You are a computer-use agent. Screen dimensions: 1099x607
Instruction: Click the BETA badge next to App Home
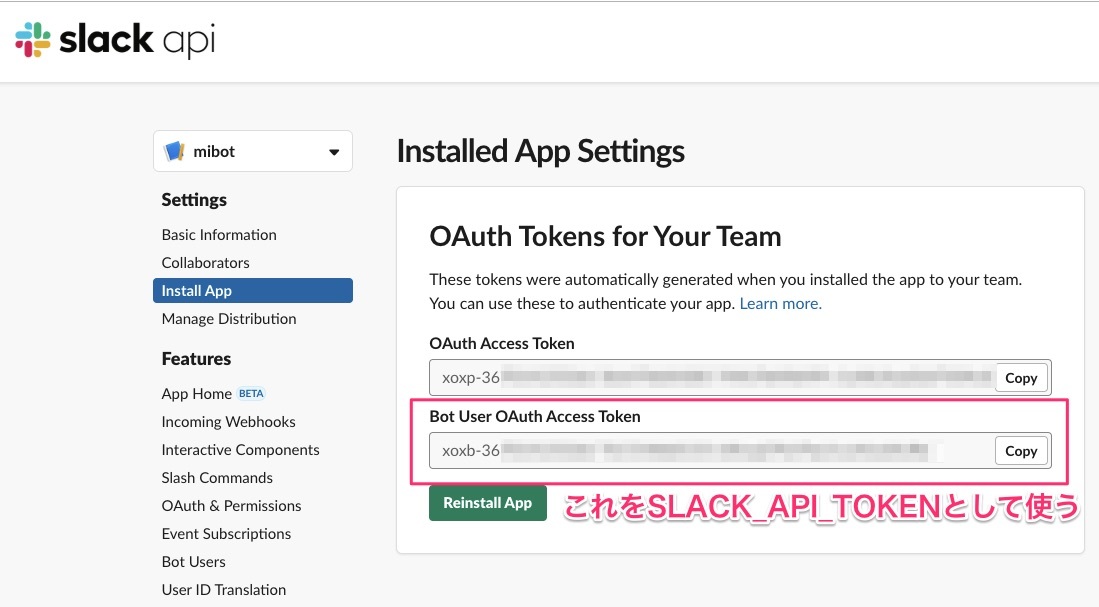point(251,393)
